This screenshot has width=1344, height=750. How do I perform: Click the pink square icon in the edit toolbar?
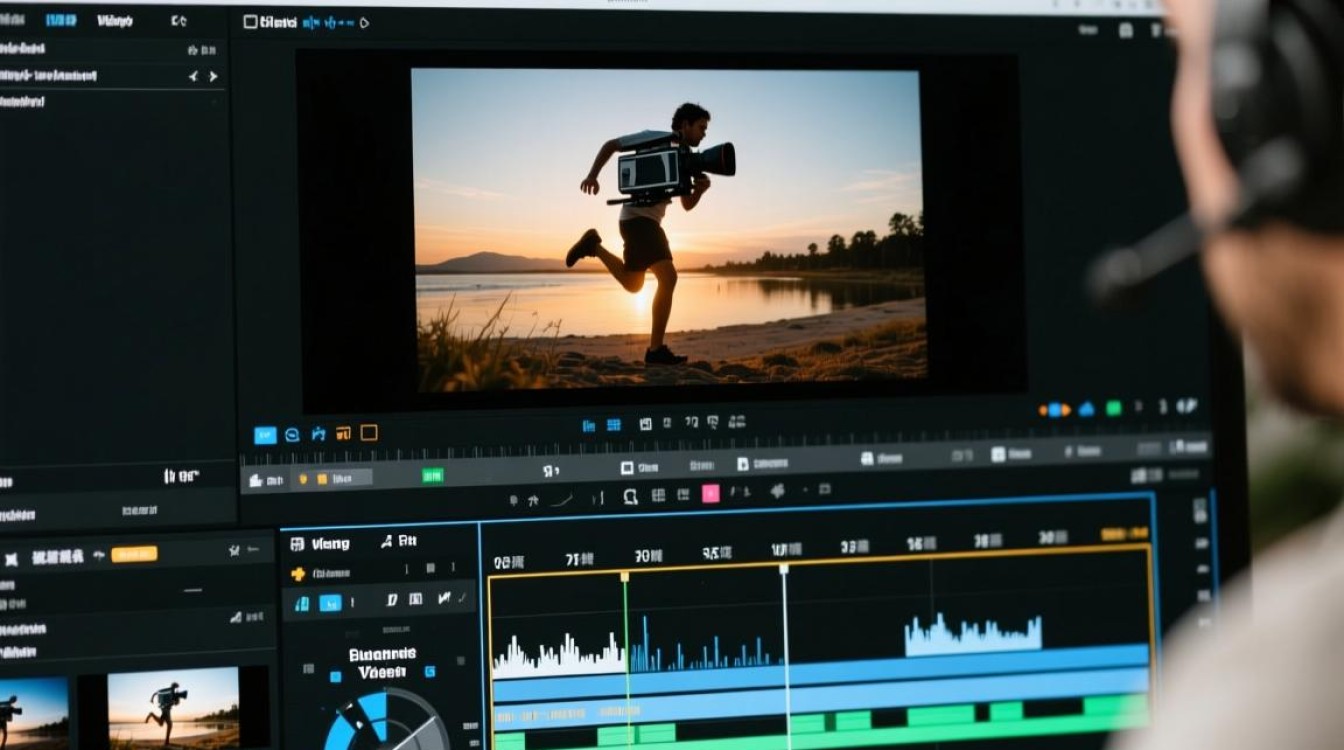pos(711,492)
